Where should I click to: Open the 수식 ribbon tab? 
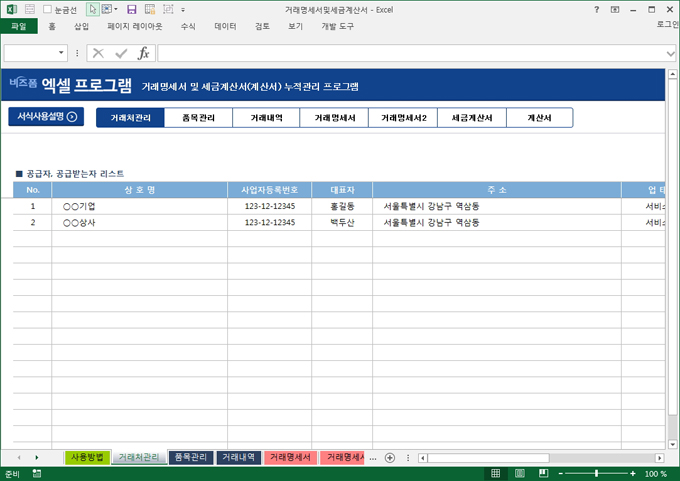tap(188, 26)
